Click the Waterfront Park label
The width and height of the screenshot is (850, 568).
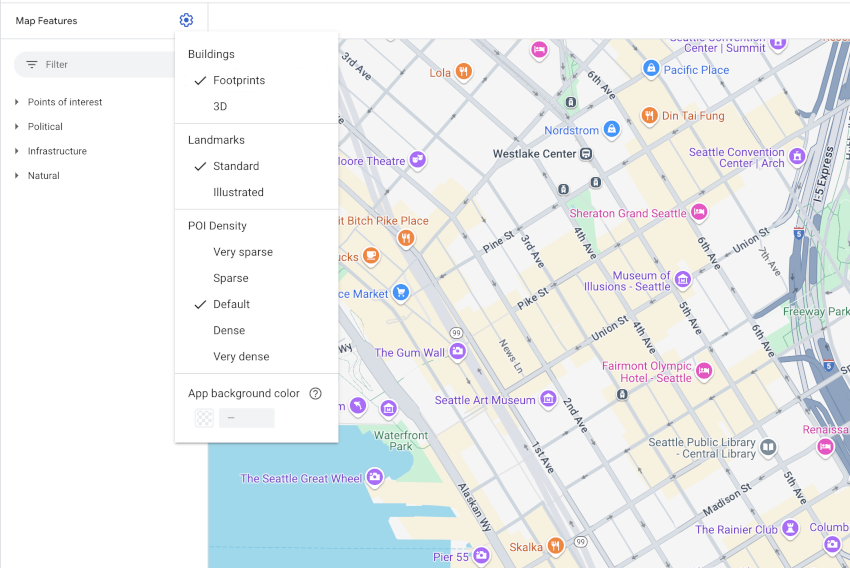(x=401, y=441)
